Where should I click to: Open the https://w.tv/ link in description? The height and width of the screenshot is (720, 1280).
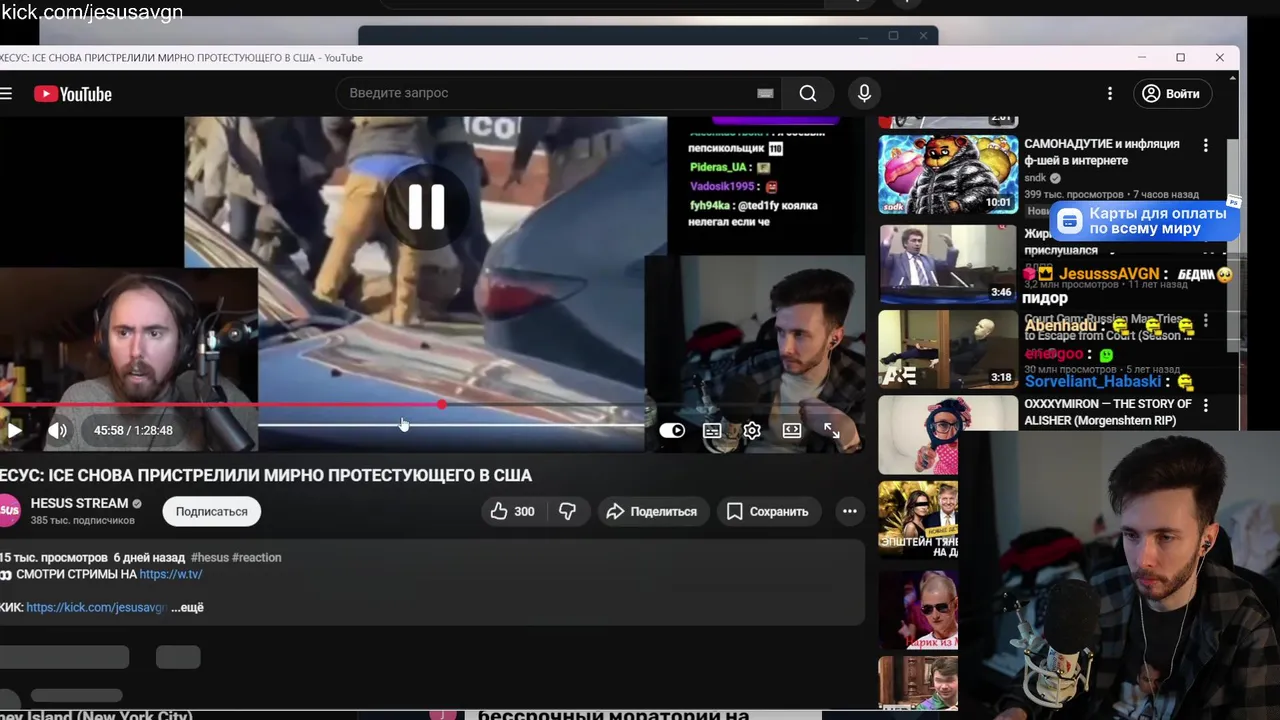(171, 574)
